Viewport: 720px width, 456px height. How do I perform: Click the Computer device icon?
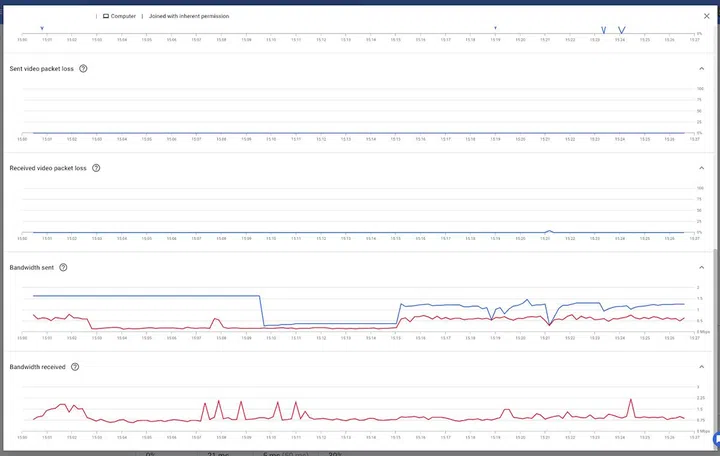(106, 17)
